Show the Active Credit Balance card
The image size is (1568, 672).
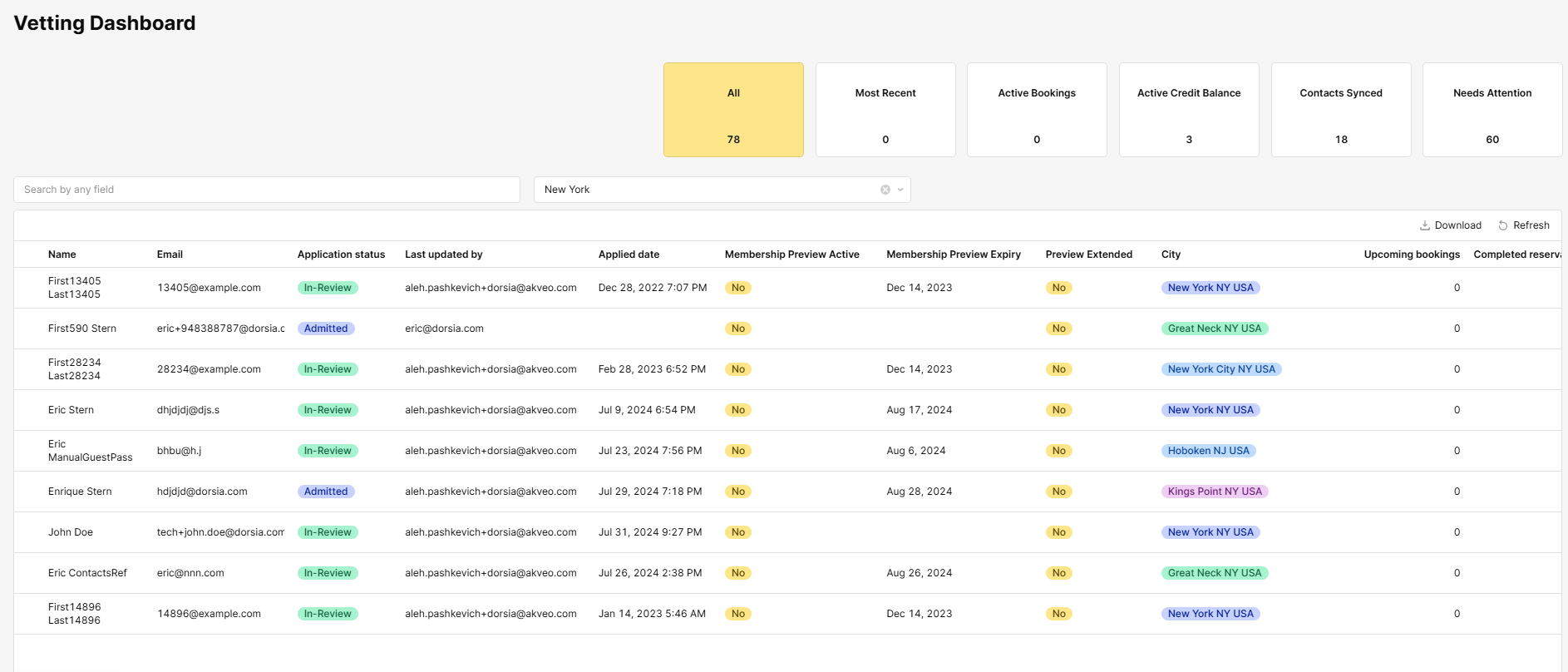(x=1189, y=110)
